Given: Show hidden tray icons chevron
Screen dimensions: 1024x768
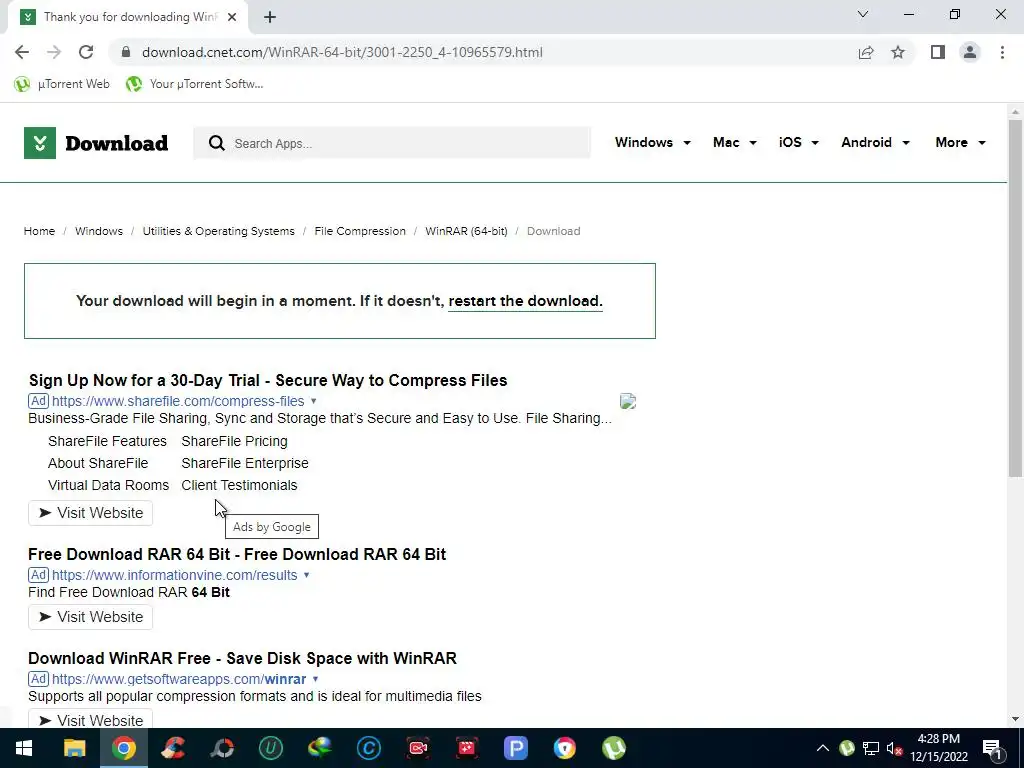Looking at the screenshot, I should (823, 748).
